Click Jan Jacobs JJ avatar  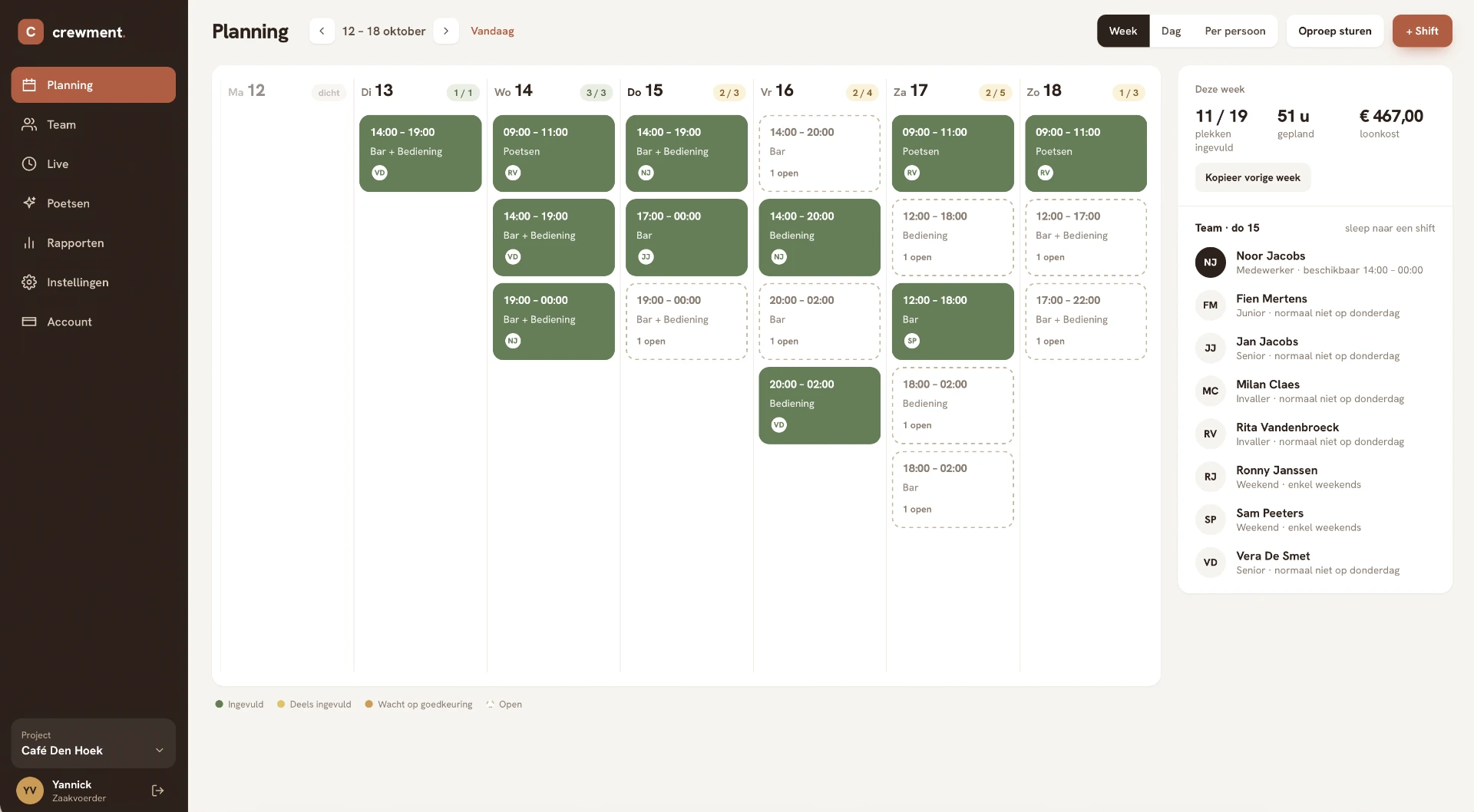tap(1210, 348)
